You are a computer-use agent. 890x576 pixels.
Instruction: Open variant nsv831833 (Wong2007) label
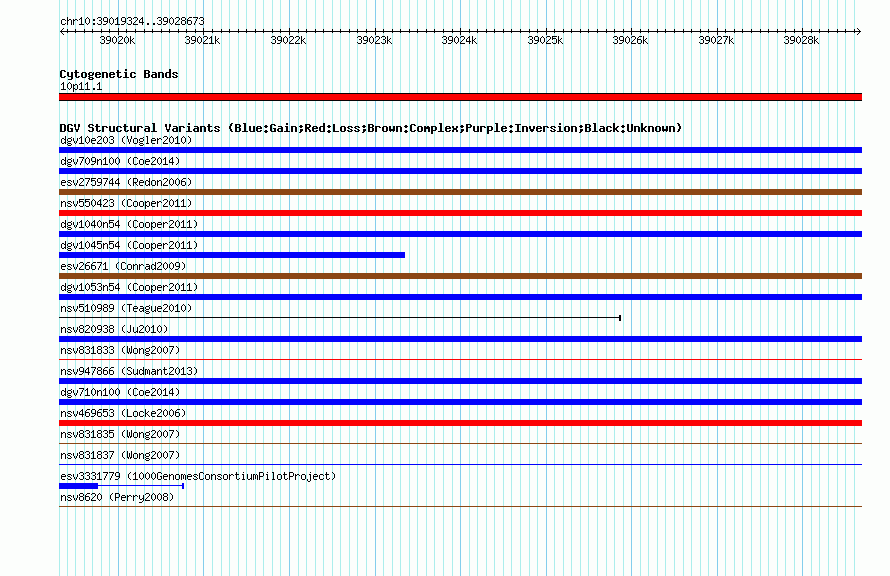pos(120,350)
